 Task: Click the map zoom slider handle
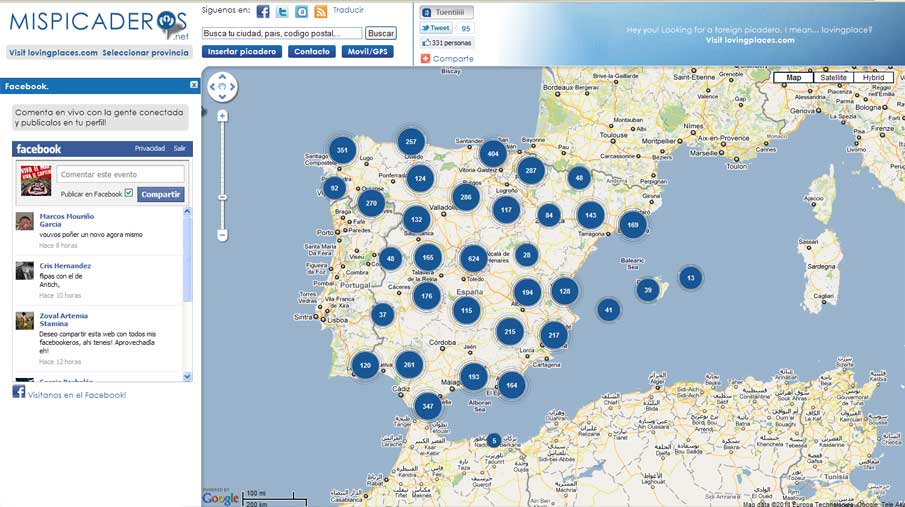pos(222,197)
